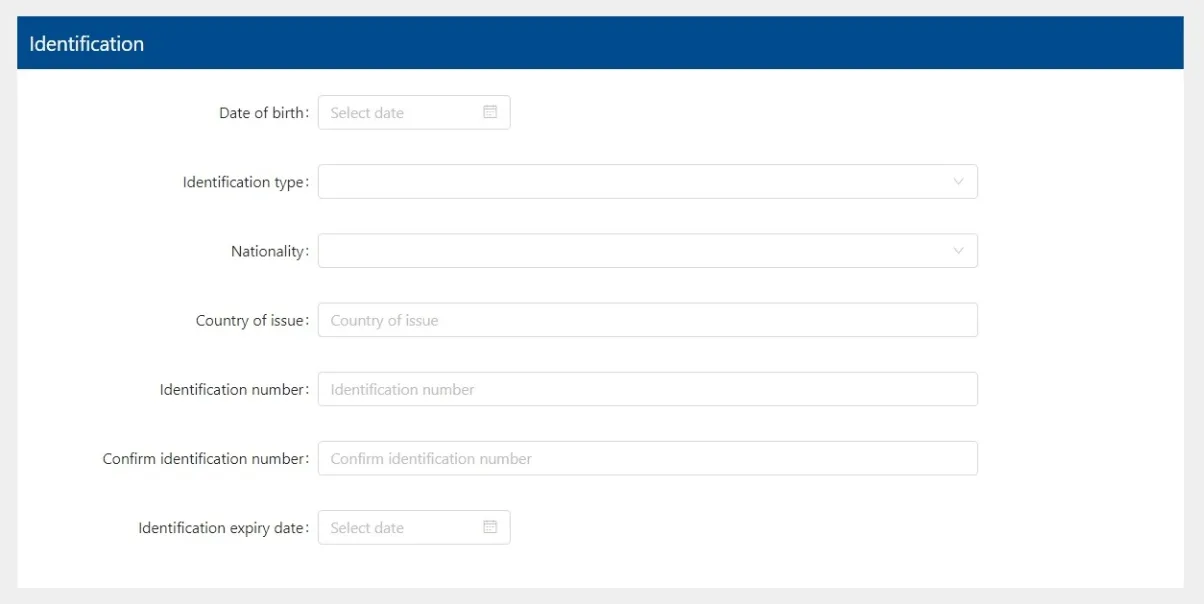
Task: Open the Nationality dropdown field
Action: [630, 251]
